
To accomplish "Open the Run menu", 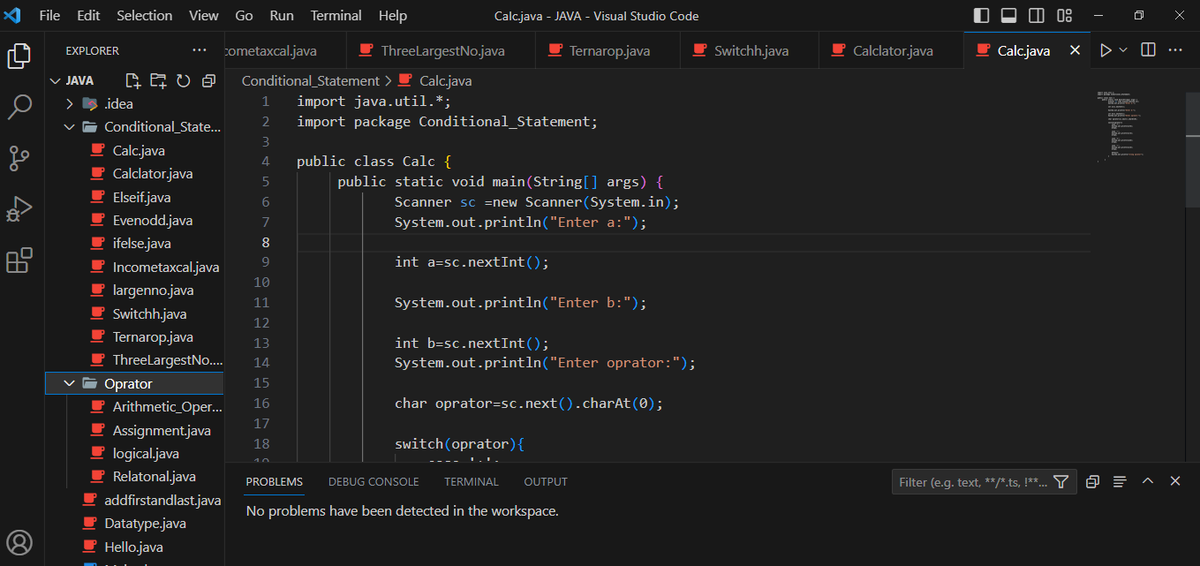I will tap(282, 16).
